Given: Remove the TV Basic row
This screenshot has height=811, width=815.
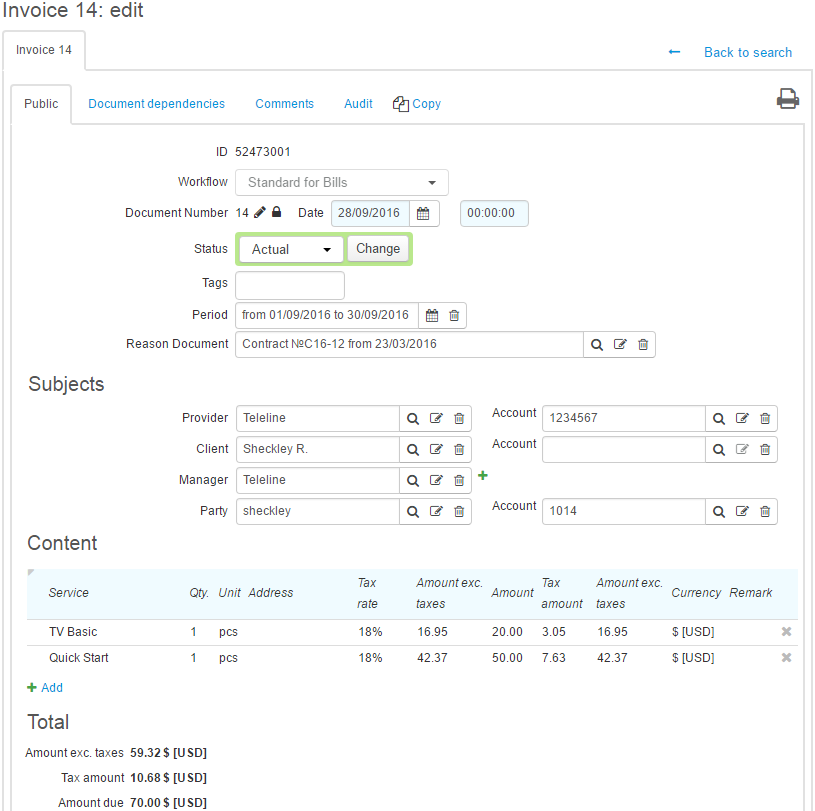Looking at the screenshot, I should [786, 632].
